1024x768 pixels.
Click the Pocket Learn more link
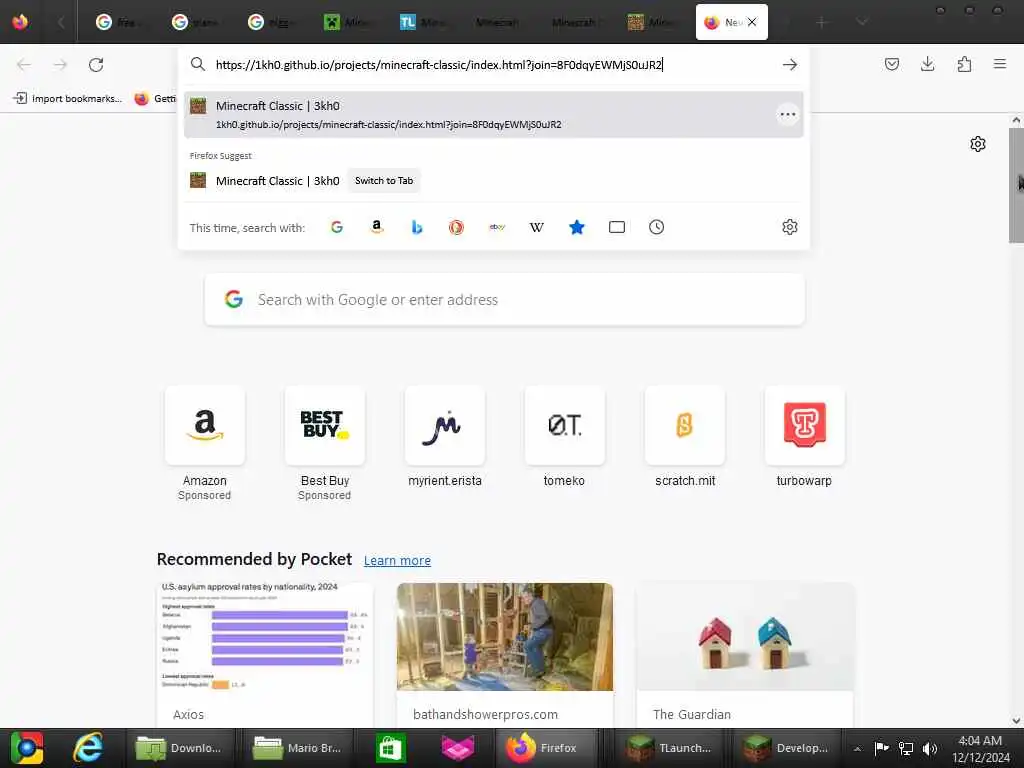(x=397, y=560)
